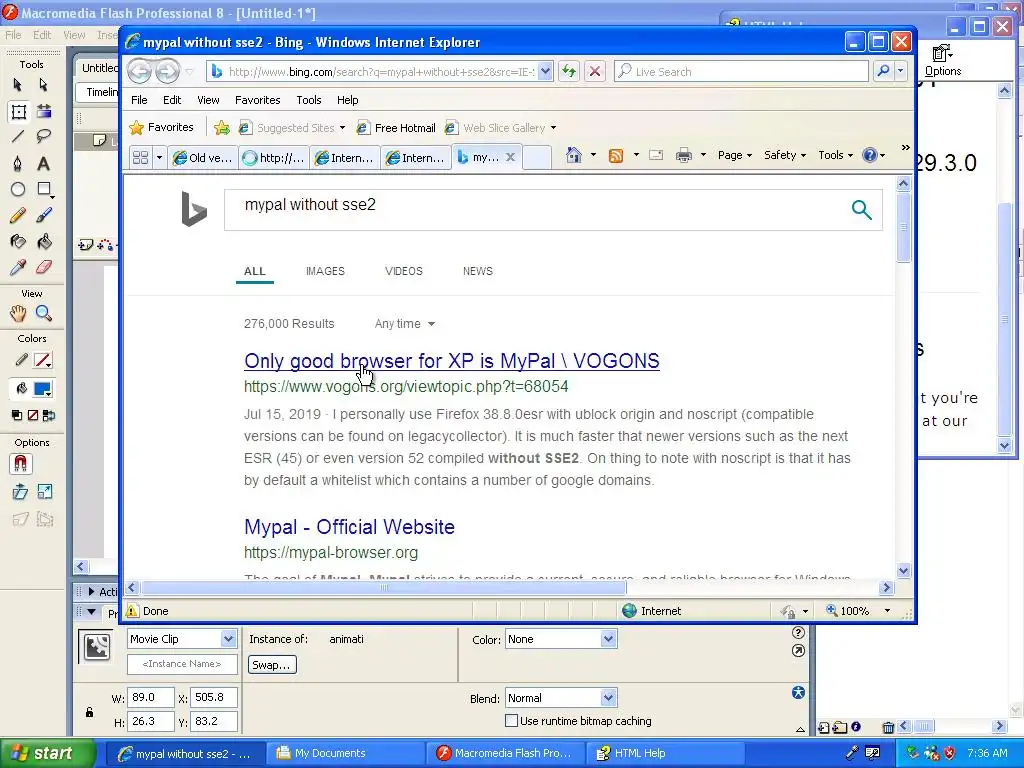
Task: Switch to the NEWS results tab
Action: click(x=477, y=271)
